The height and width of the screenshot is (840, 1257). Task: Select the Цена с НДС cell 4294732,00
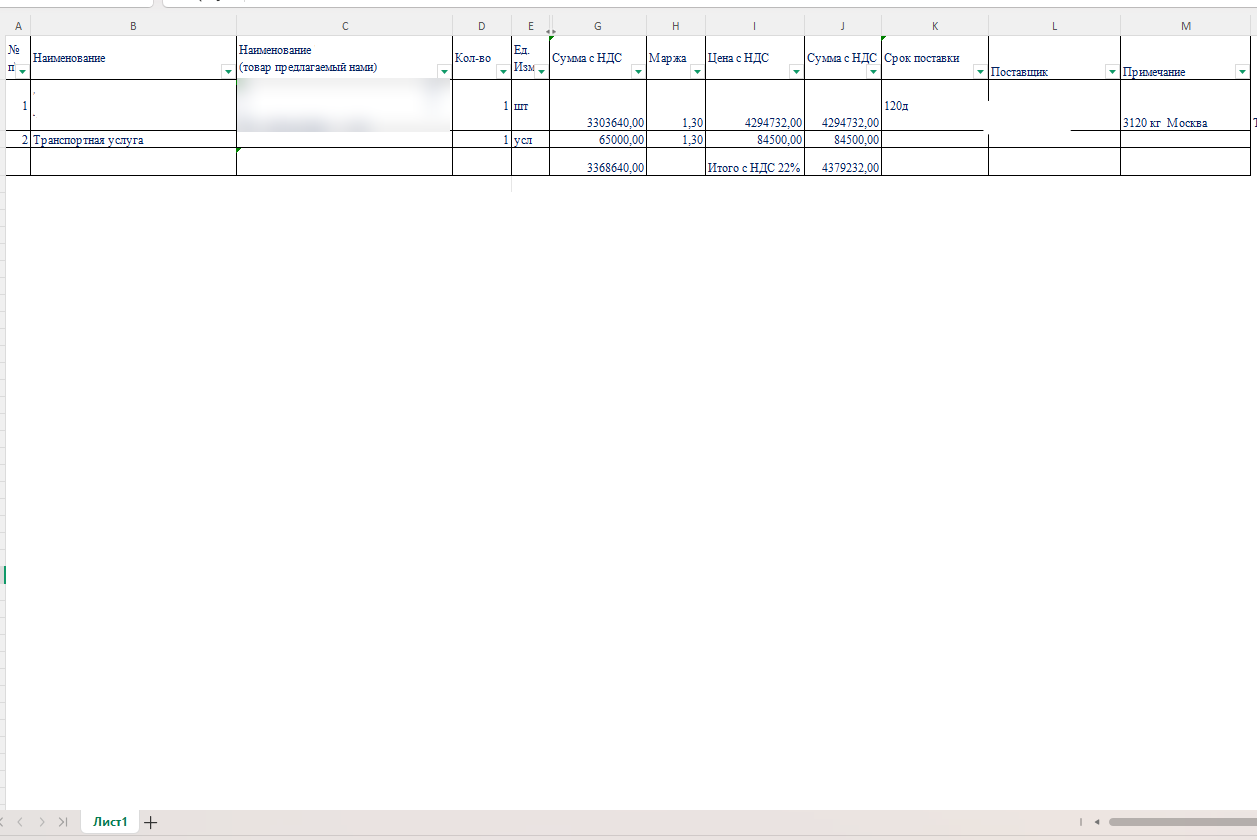755,105
